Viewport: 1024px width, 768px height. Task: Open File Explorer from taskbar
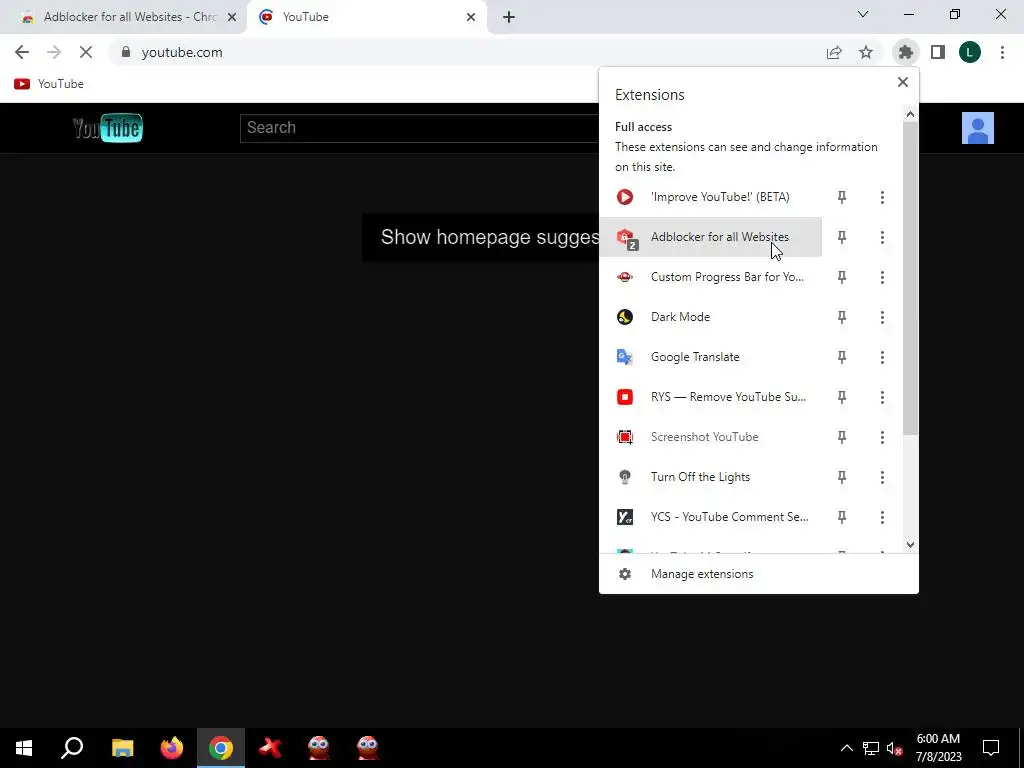[x=123, y=748]
